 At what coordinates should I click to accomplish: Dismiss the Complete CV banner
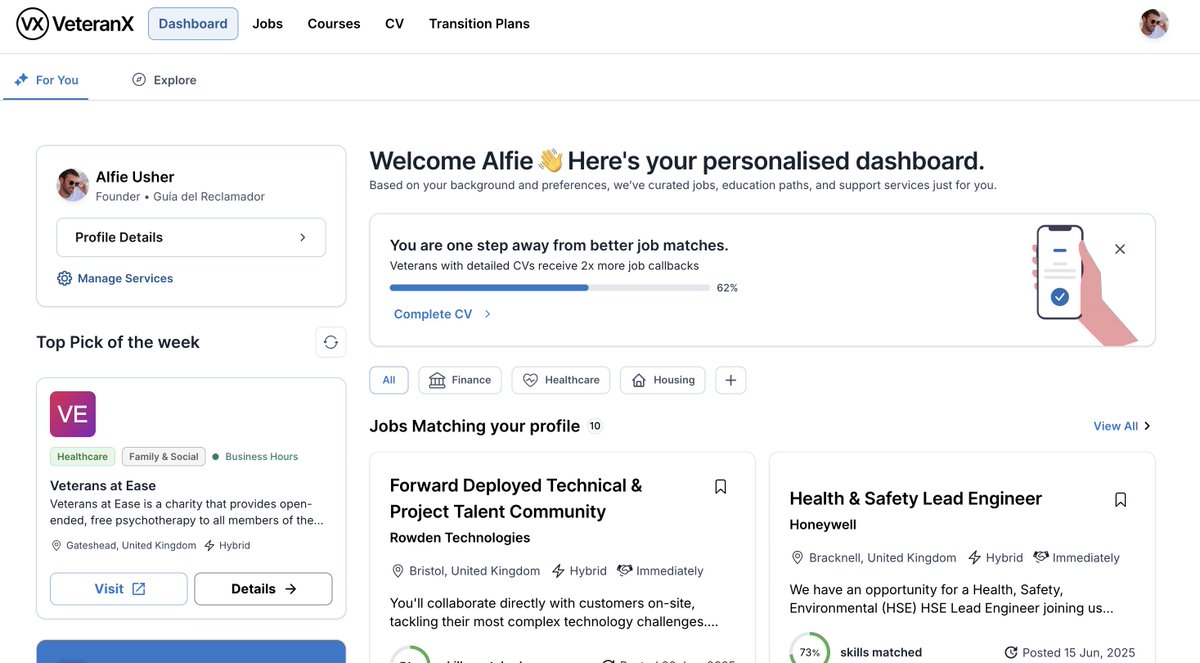point(1120,249)
